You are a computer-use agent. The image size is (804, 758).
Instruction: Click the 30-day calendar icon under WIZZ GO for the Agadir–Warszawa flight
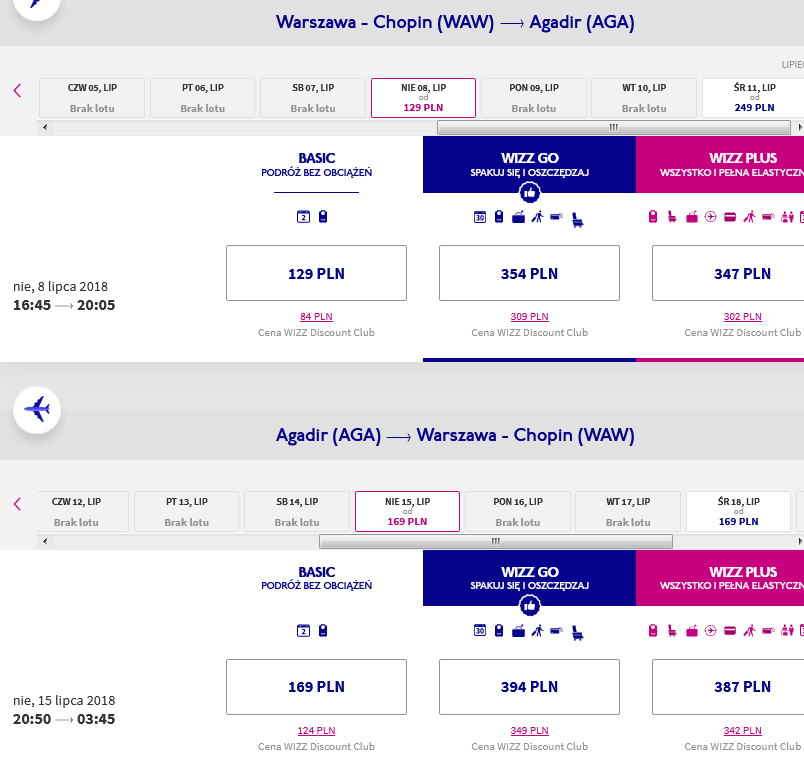tap(480, 631)
